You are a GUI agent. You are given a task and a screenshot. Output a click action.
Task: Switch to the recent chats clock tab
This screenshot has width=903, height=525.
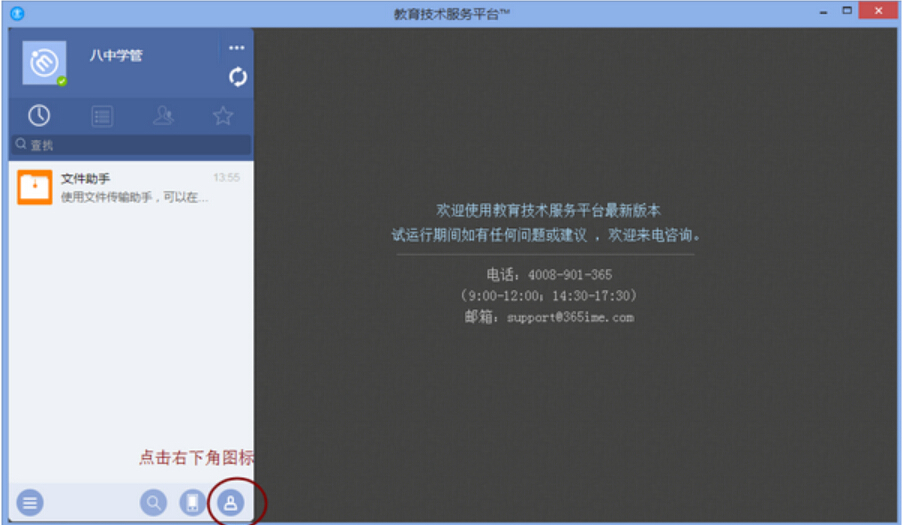tap(39, 116)
